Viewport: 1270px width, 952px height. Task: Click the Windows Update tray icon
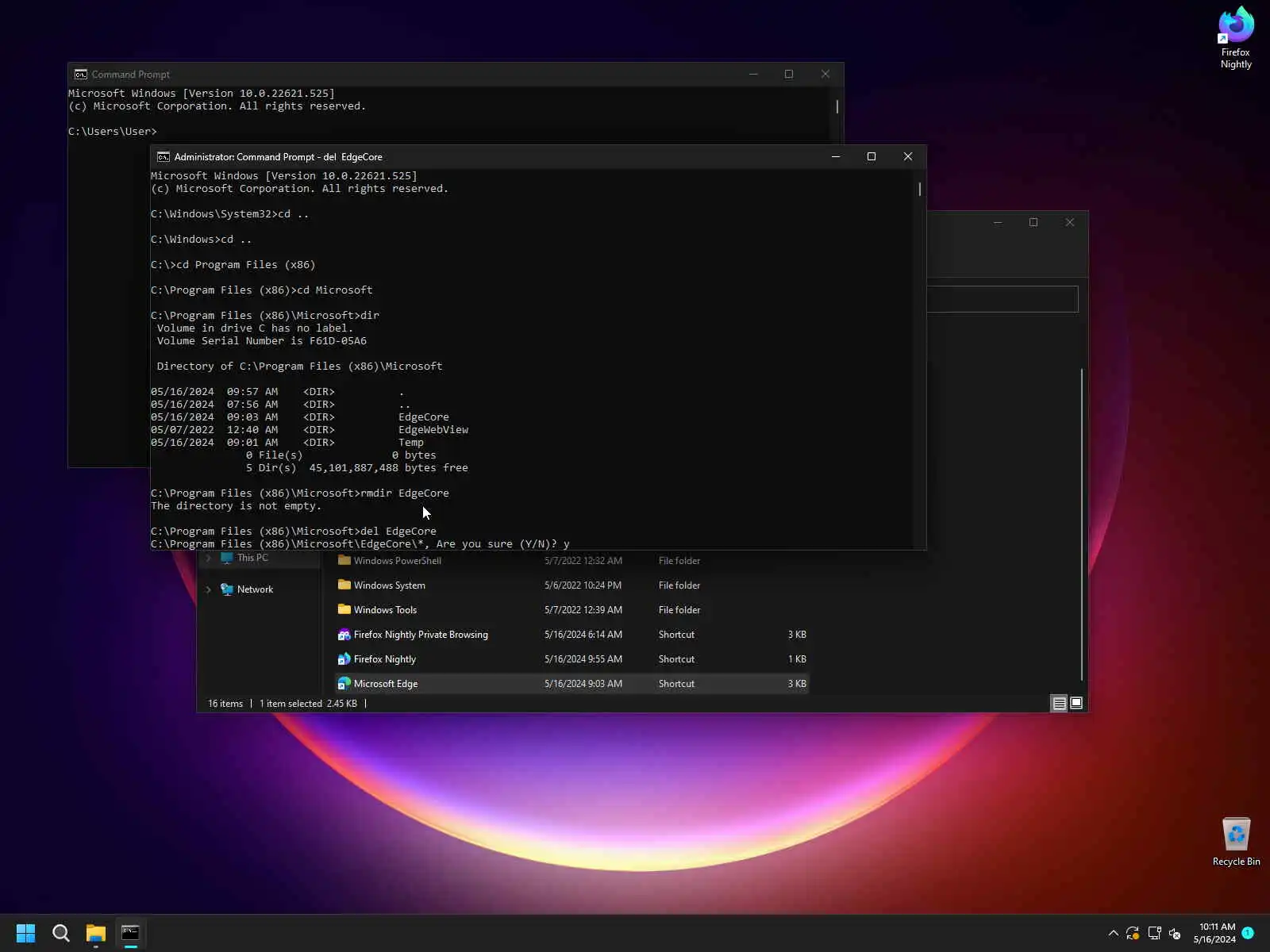tap(1133, 933)
